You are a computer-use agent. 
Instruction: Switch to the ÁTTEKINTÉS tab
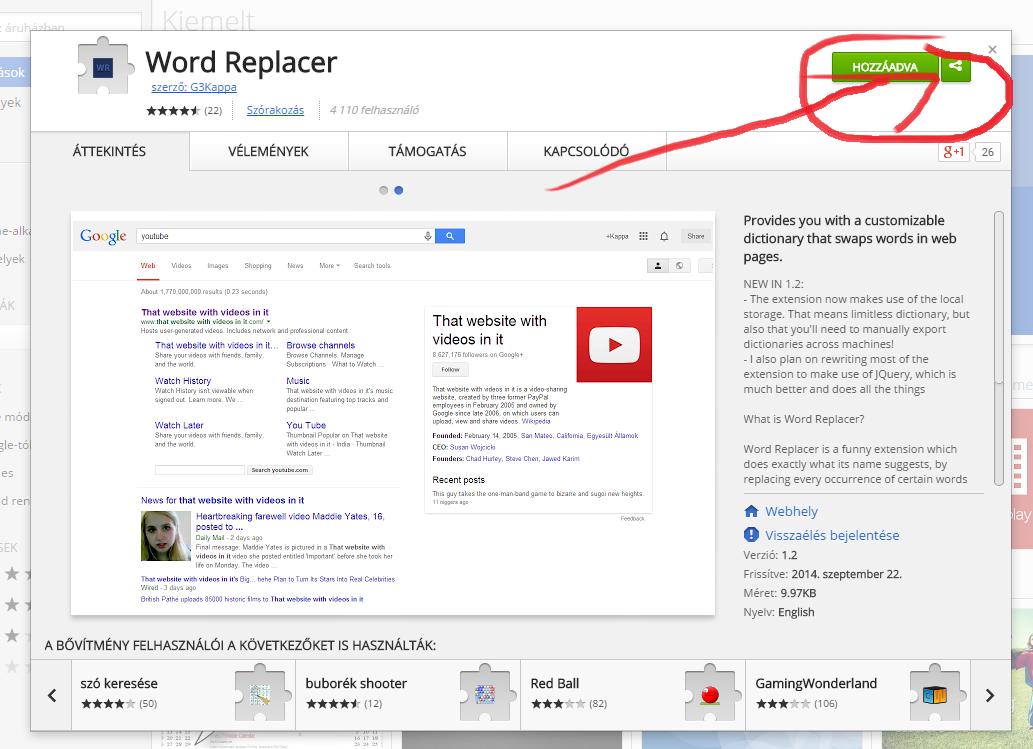click(109, 152)
